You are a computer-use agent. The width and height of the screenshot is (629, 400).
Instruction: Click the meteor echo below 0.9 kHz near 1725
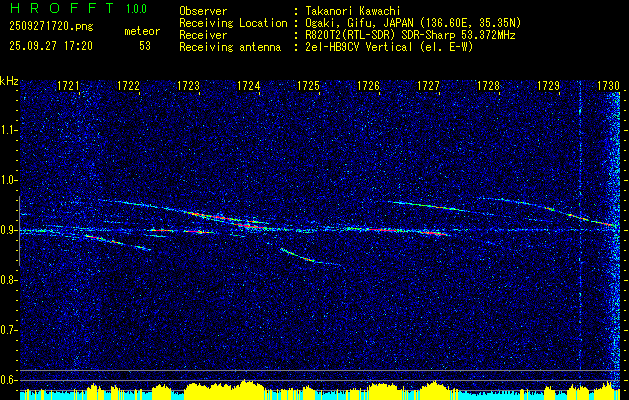tap(310, 257)
